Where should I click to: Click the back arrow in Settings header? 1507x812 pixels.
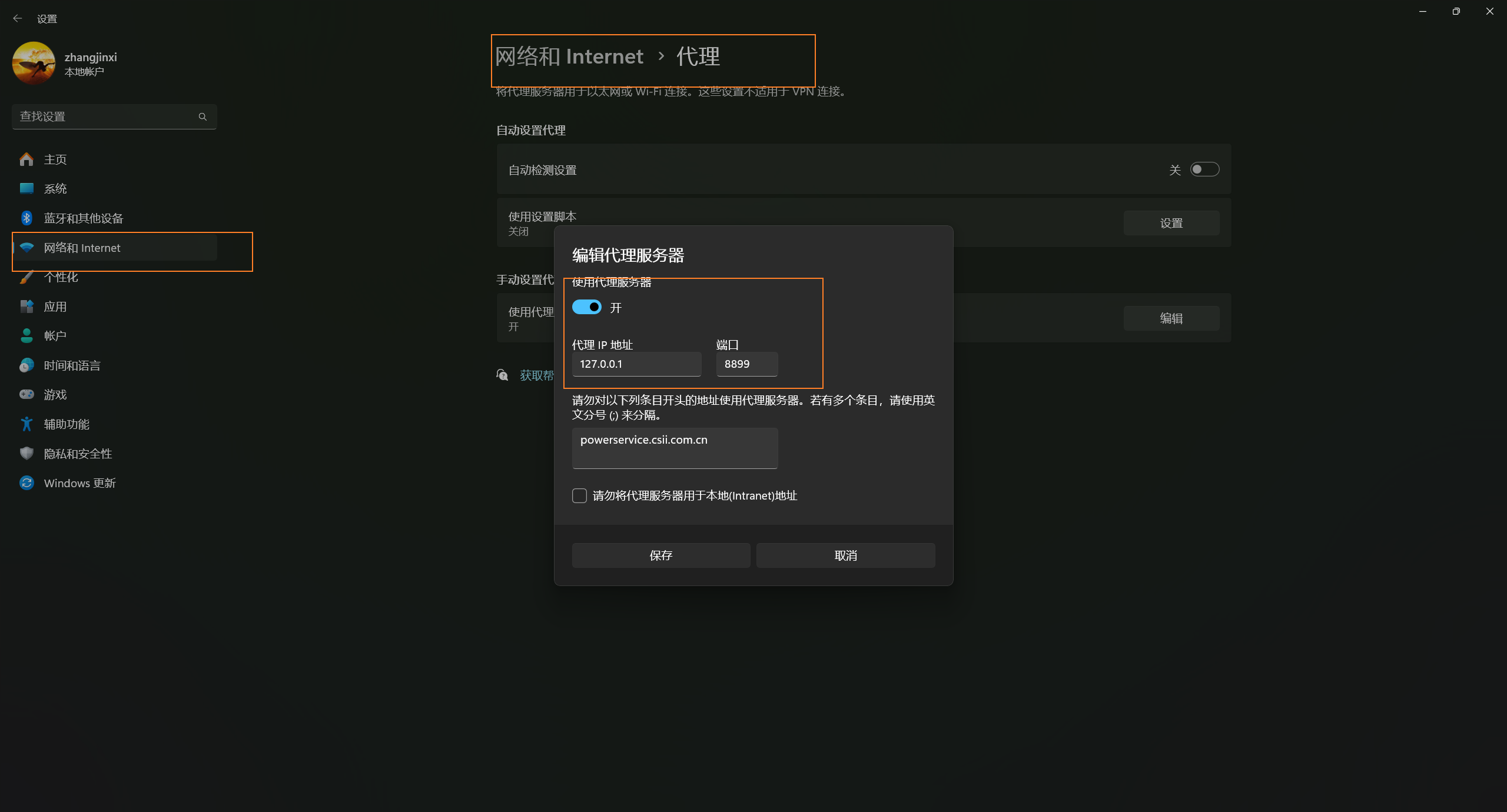[x=18, y=18]
